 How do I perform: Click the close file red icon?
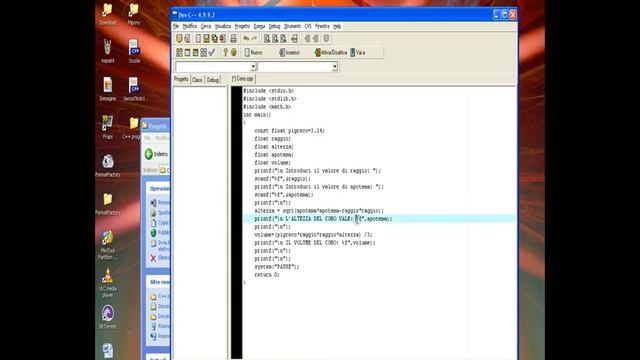pyautogui.click(x=223, y=39)
